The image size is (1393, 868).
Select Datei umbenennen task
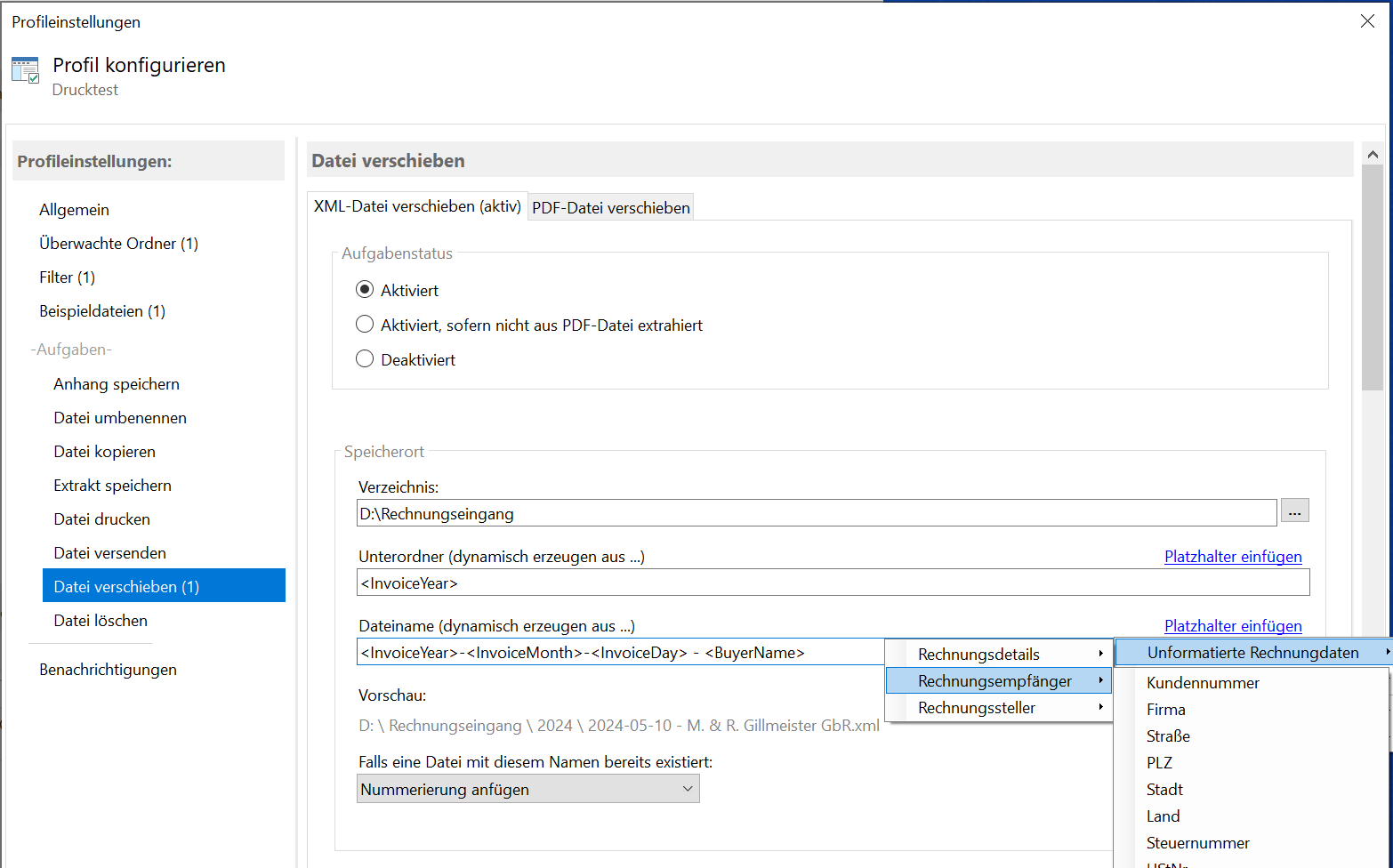[x=120, y=418]
